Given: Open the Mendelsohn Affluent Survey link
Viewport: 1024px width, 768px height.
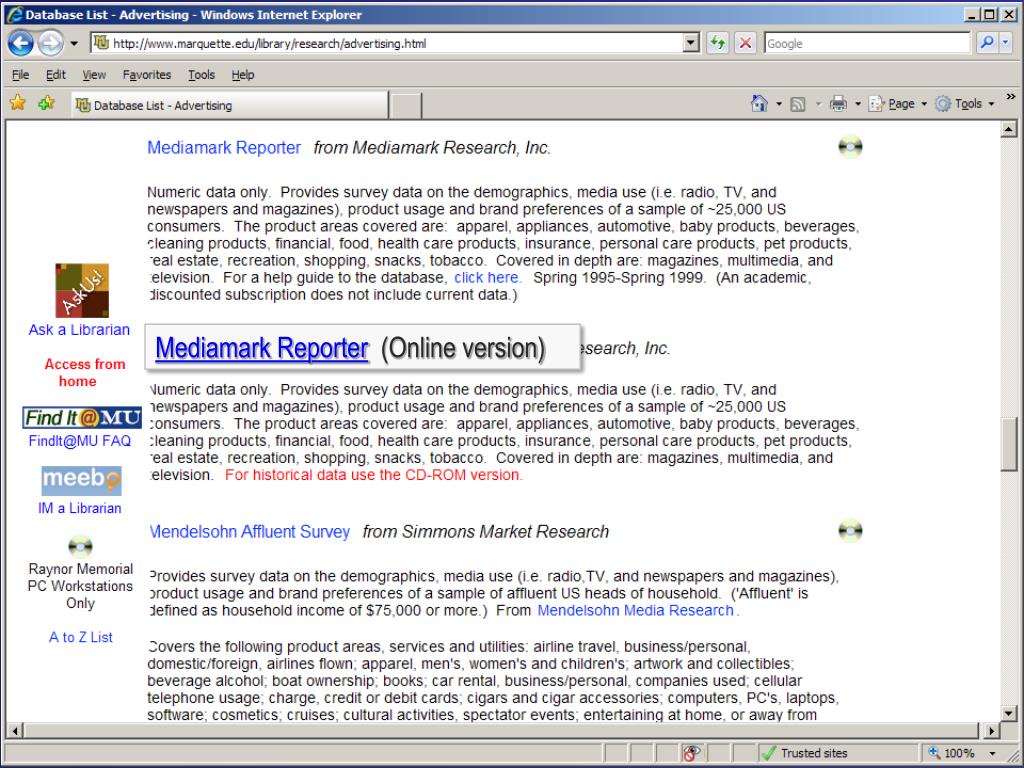Looking at the screenshot, I should (x=250, y=532).
